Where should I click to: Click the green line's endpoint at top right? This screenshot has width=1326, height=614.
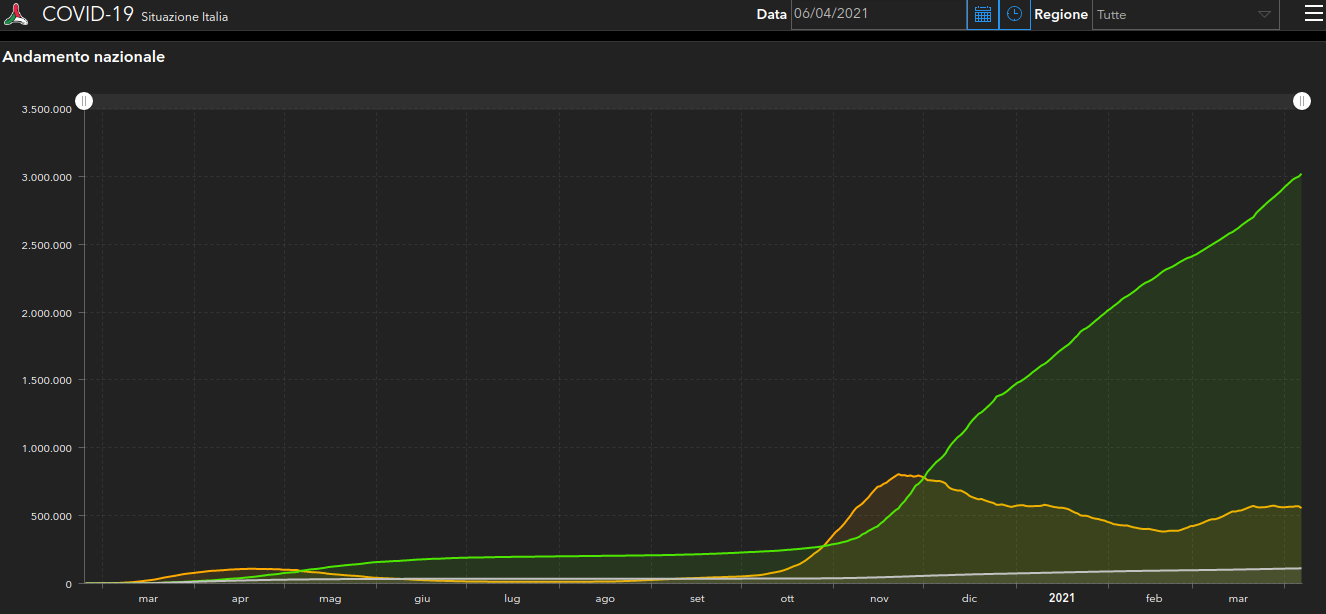1300,175
